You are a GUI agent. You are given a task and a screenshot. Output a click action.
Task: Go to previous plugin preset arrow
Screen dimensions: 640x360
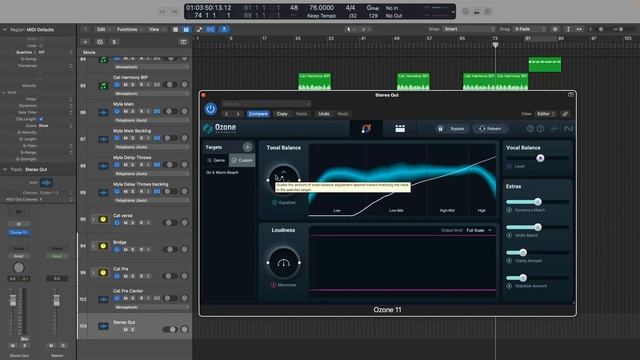pyautogui.click(x=227, y=114)
